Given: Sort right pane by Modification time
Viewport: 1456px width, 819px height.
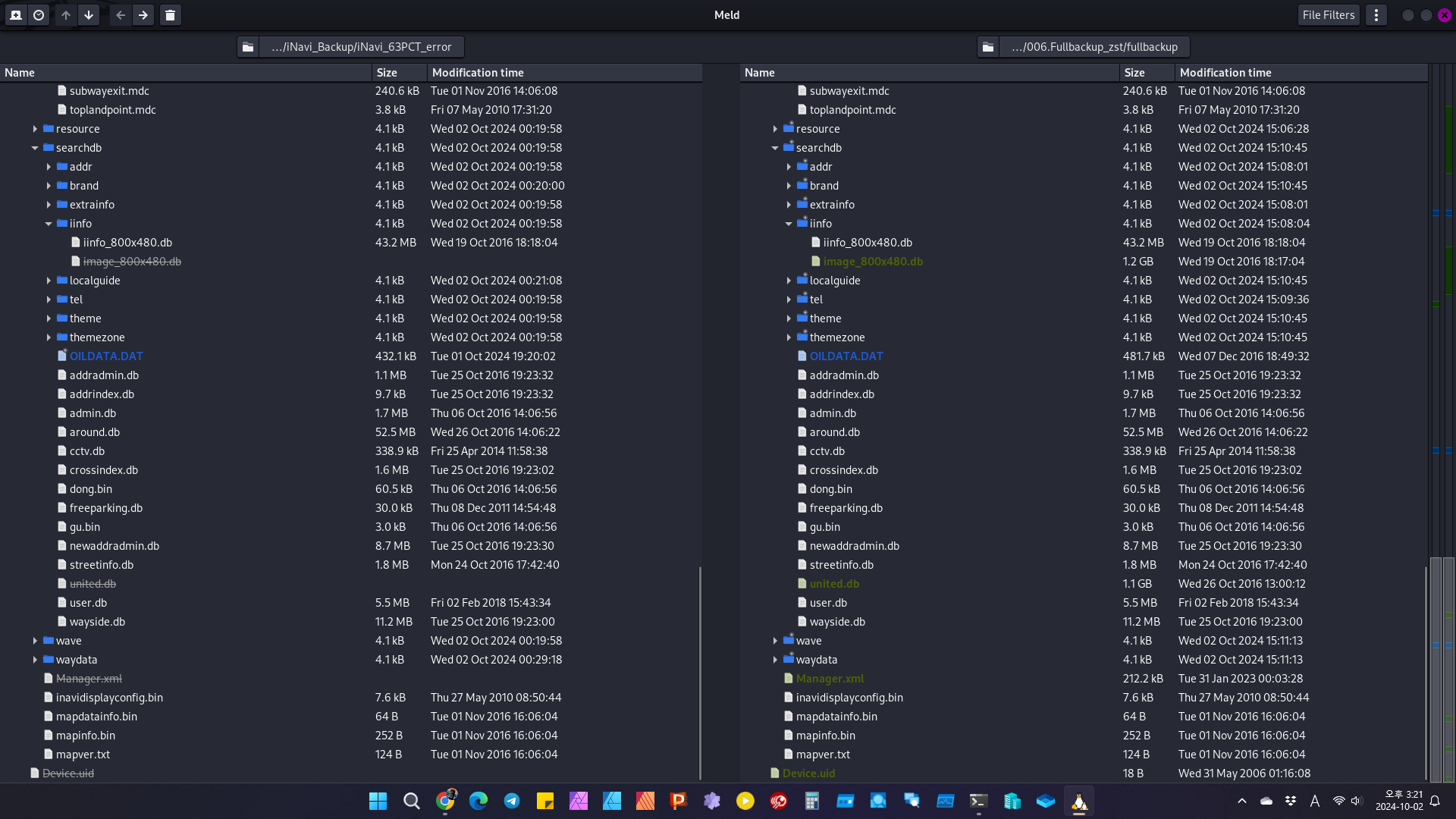Looking at the screenshot, I should click(1225, 73).
